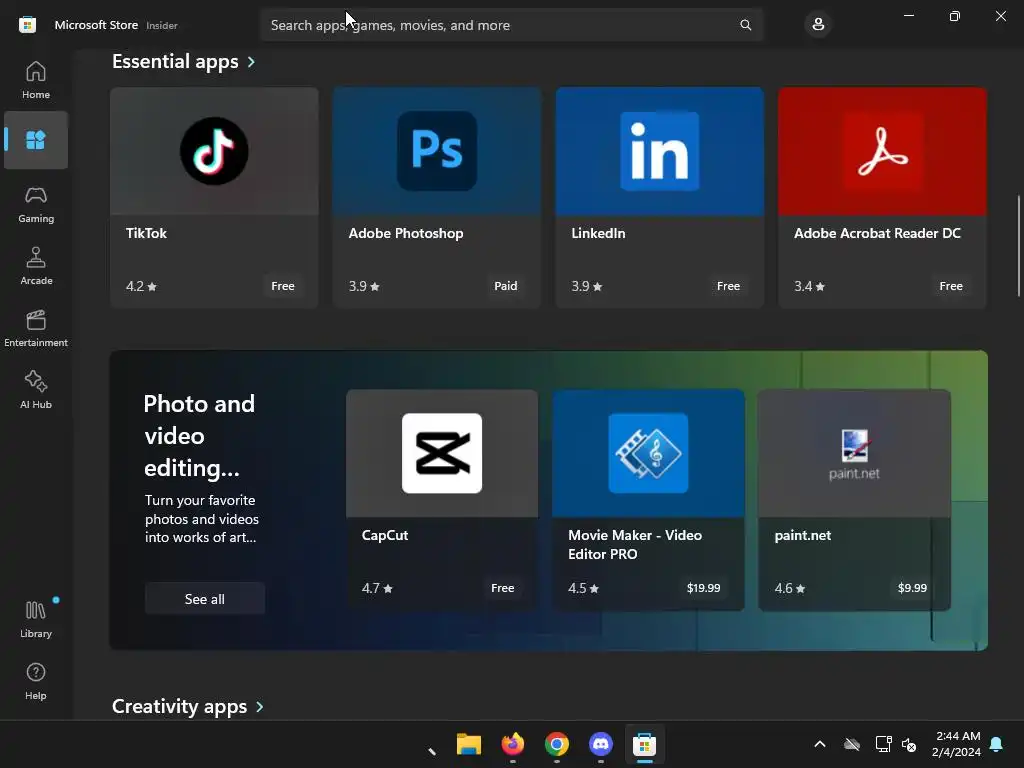Image resolution: width=1024 pixels, height=768 pixels.
Task: Click the See all button
Action: point(204,599)
